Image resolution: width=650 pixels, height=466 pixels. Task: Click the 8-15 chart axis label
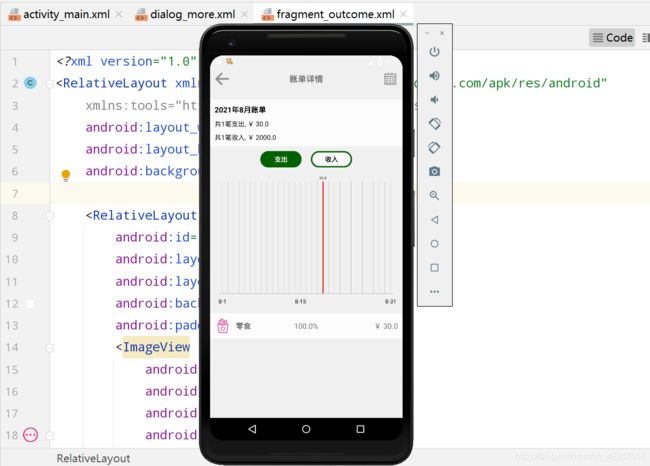(301, 301)
